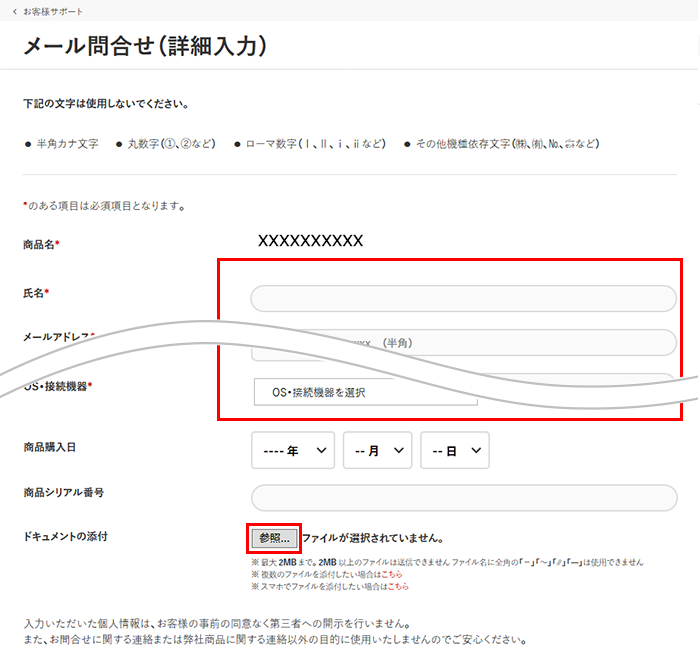The height and width of the screenshot is (671, 700).
Task: Click the のある項目は必須項目となります note
Action: [104, 206]
